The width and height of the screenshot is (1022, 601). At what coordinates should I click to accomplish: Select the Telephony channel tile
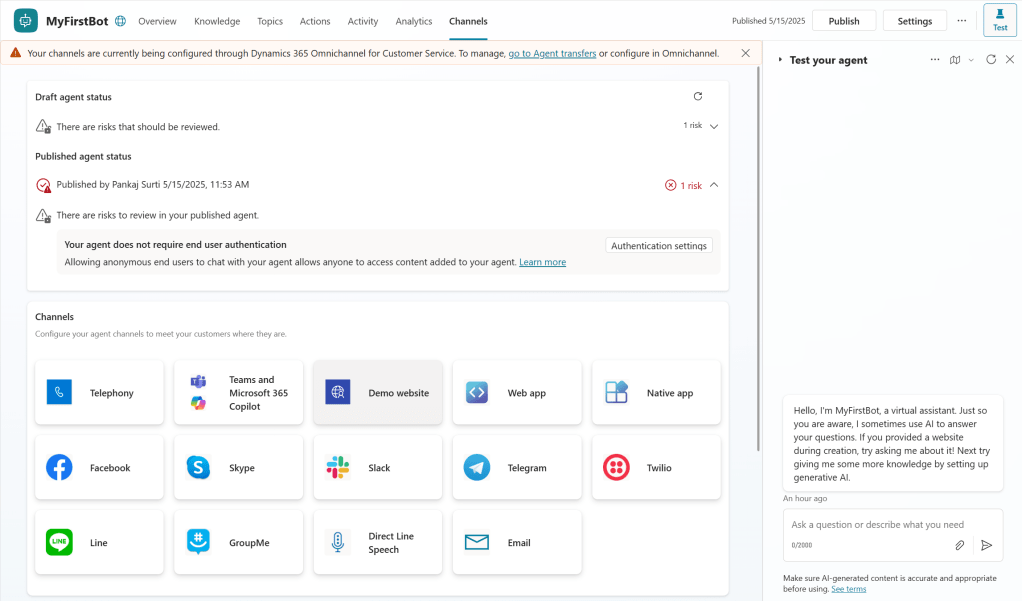pos(99,393)
